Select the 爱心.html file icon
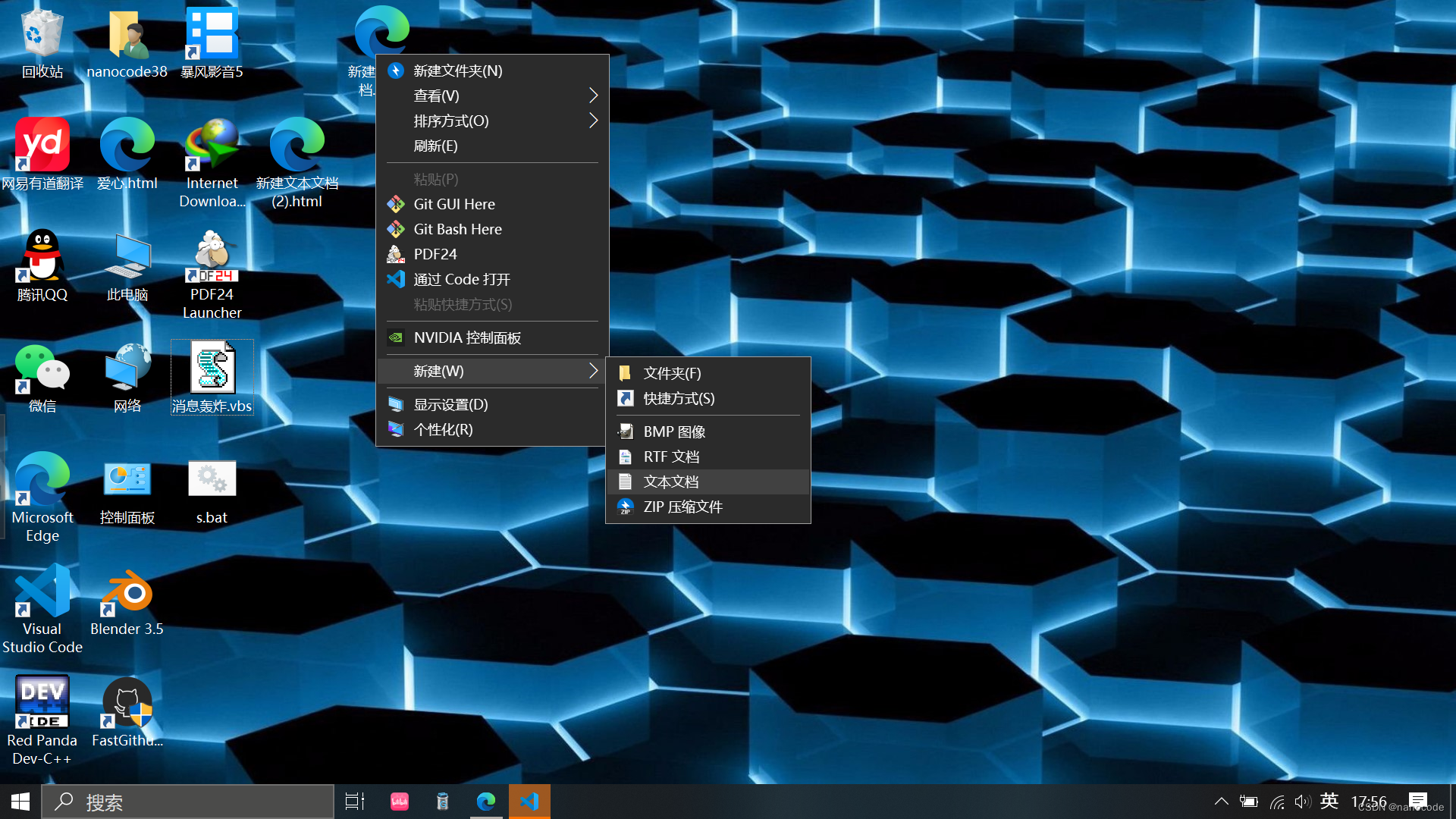1456x819 pixels. [x=127, y=155]
